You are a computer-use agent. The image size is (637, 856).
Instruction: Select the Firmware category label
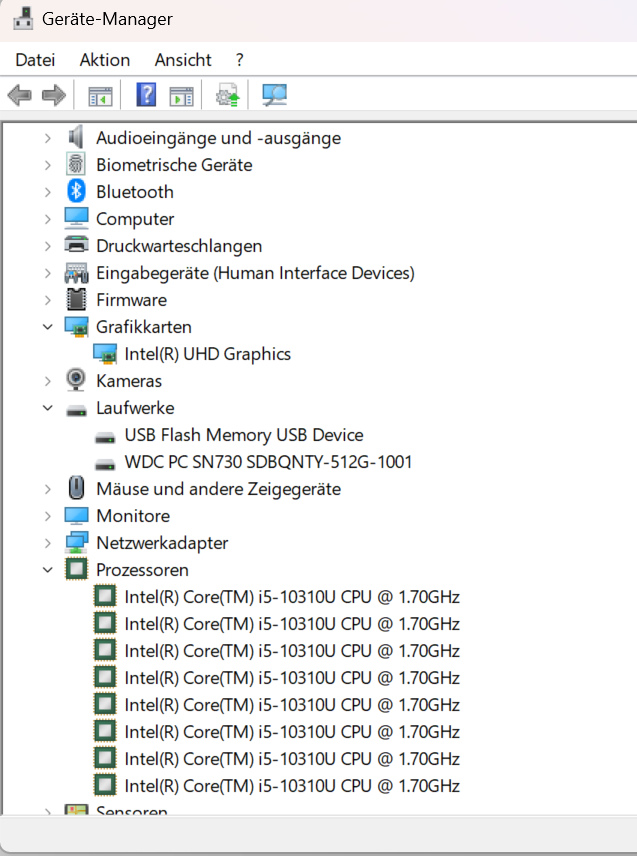click(x=132, y=300)
